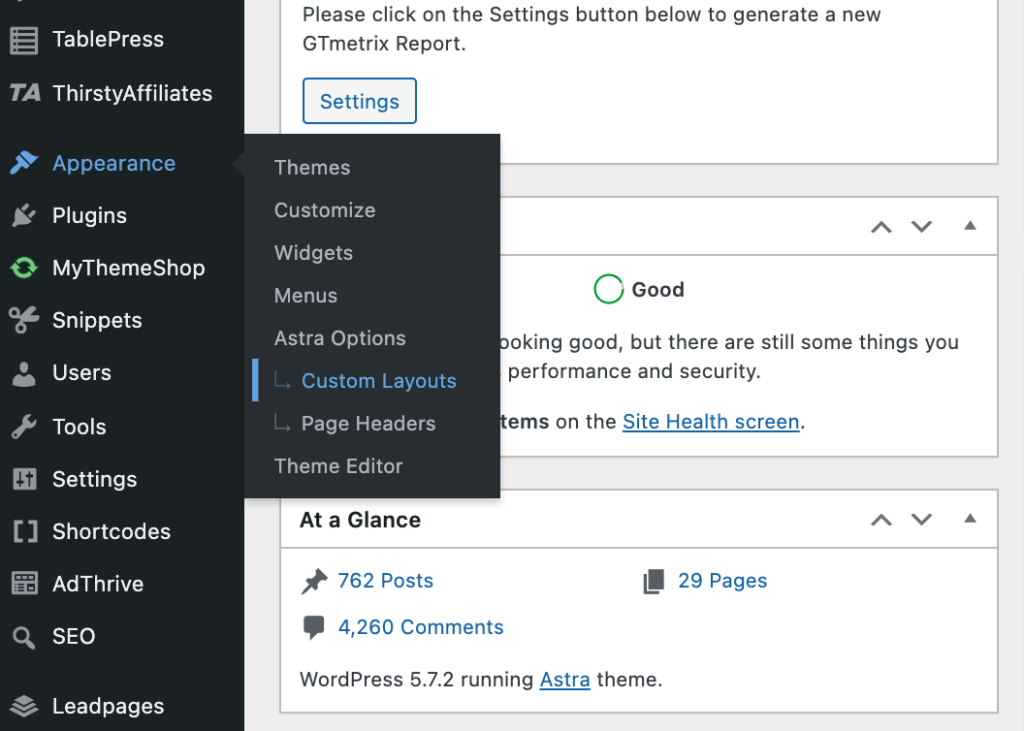Open Settings in the sidebar menu
Screen dimensions: 1024x731
click(x=95, y=479)
